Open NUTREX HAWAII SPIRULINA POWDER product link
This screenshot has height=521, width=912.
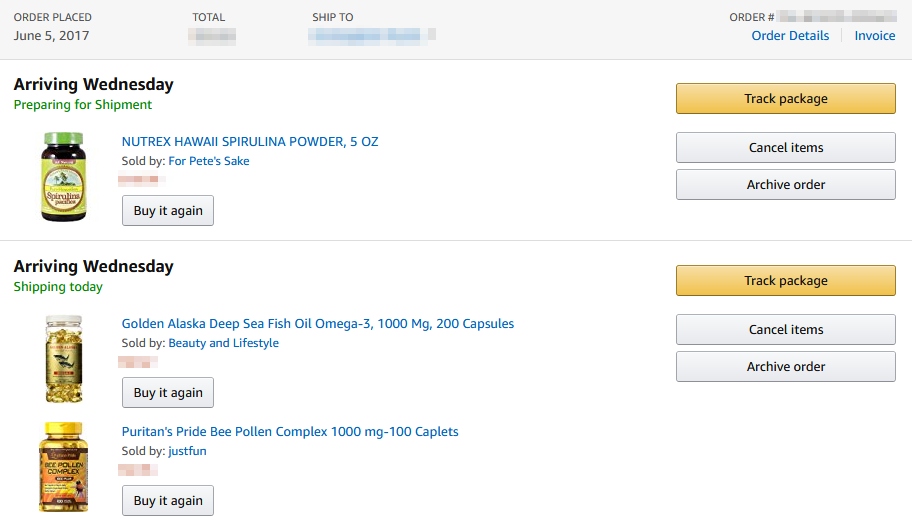coord(250,142)
